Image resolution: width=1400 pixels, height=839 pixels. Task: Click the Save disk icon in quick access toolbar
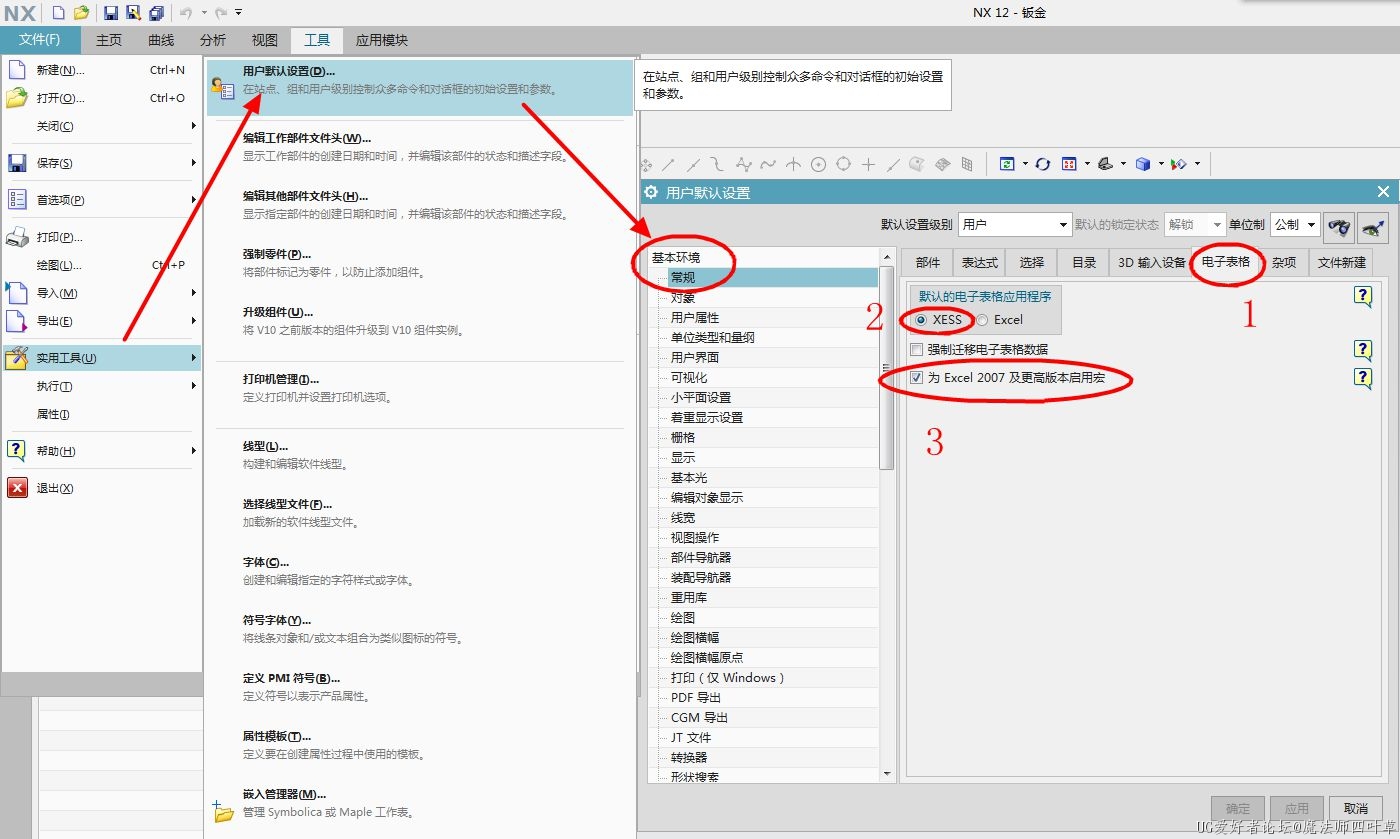pos(111,13)
